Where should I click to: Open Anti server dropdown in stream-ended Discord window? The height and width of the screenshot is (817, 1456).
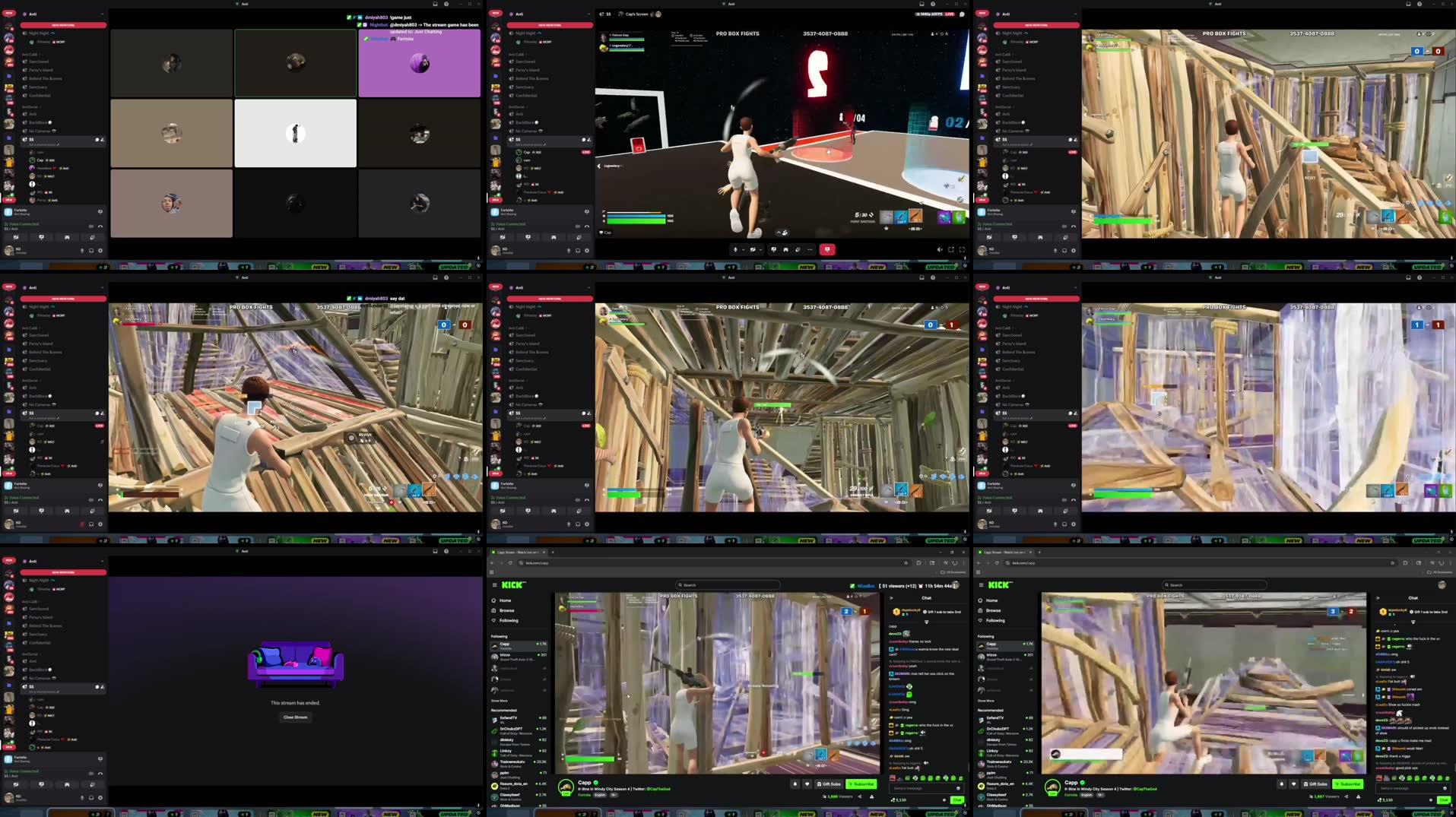[102, 561]
